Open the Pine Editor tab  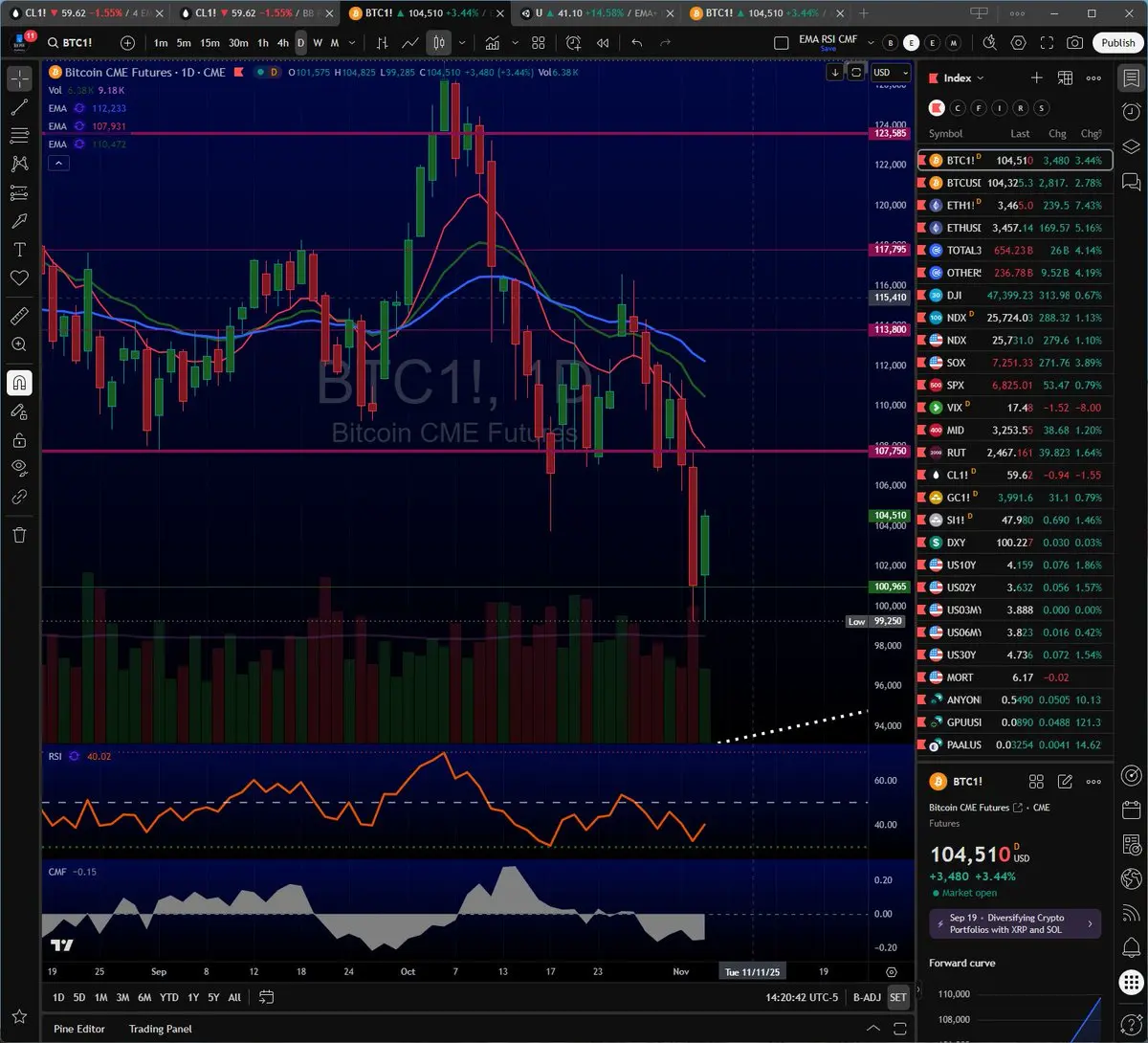79,1029
